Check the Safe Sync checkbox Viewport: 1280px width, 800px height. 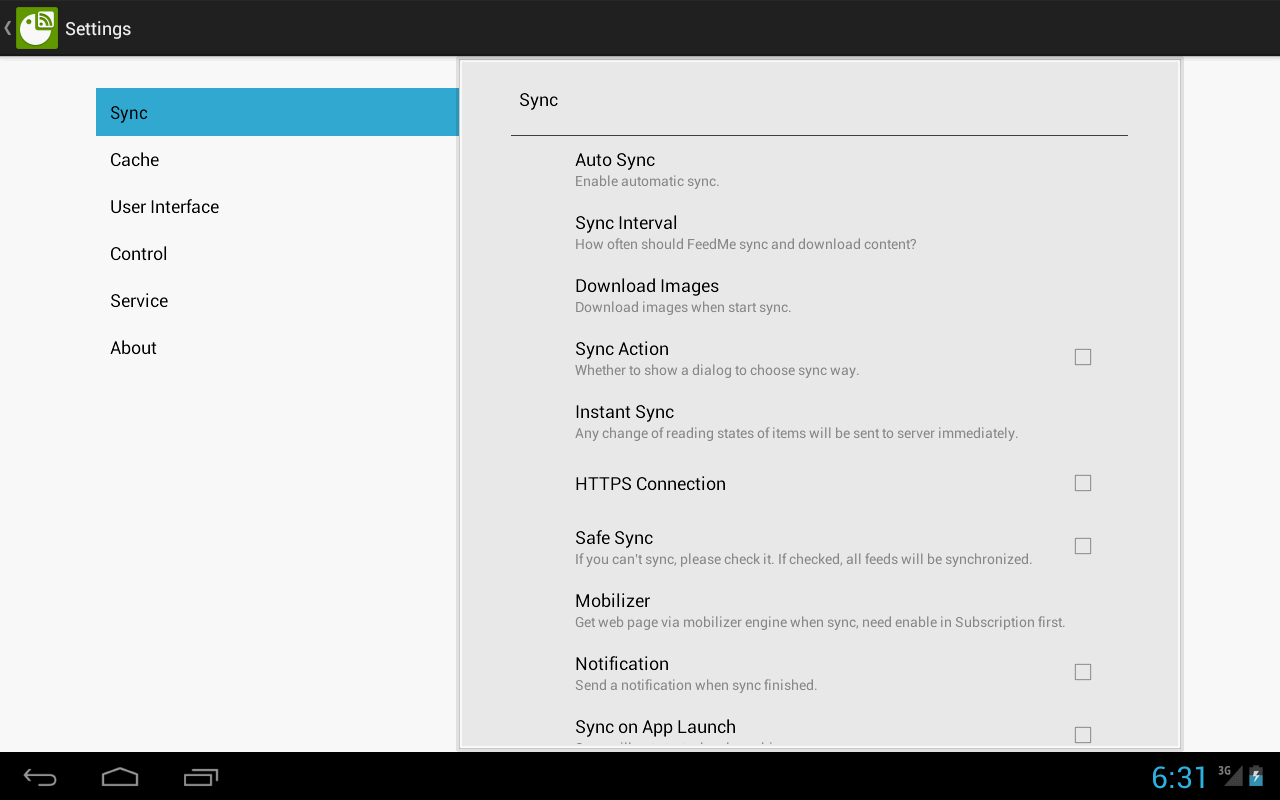click(1082, 546)
